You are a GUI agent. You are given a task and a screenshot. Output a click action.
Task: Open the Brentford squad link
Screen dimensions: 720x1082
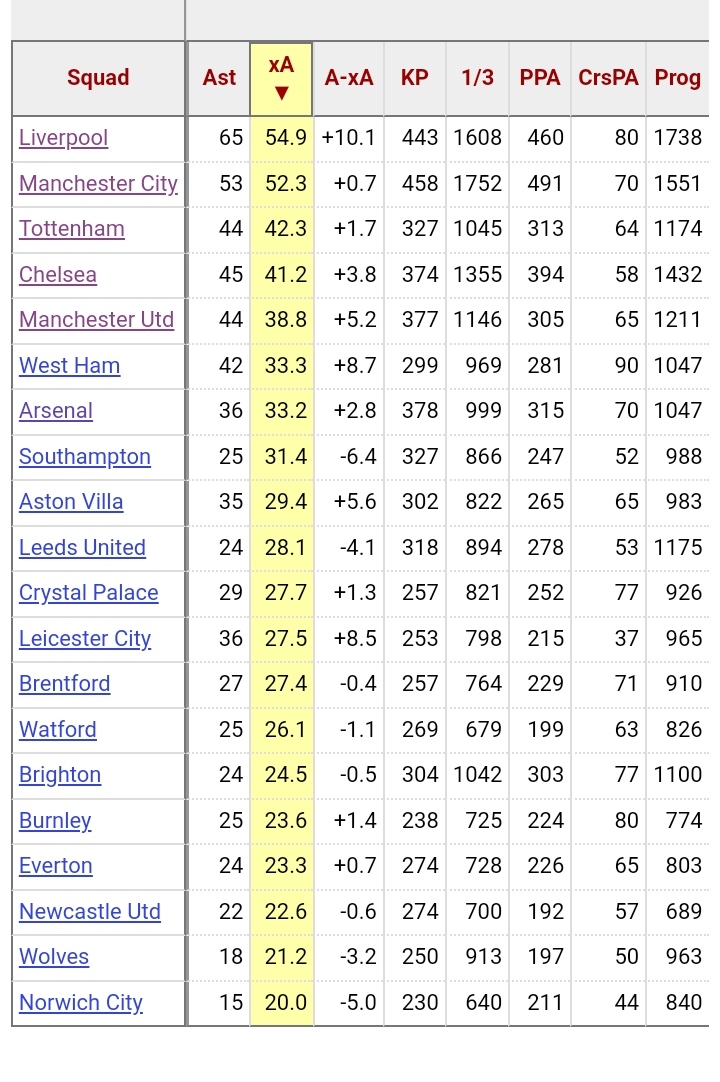[x=64, y=684]
